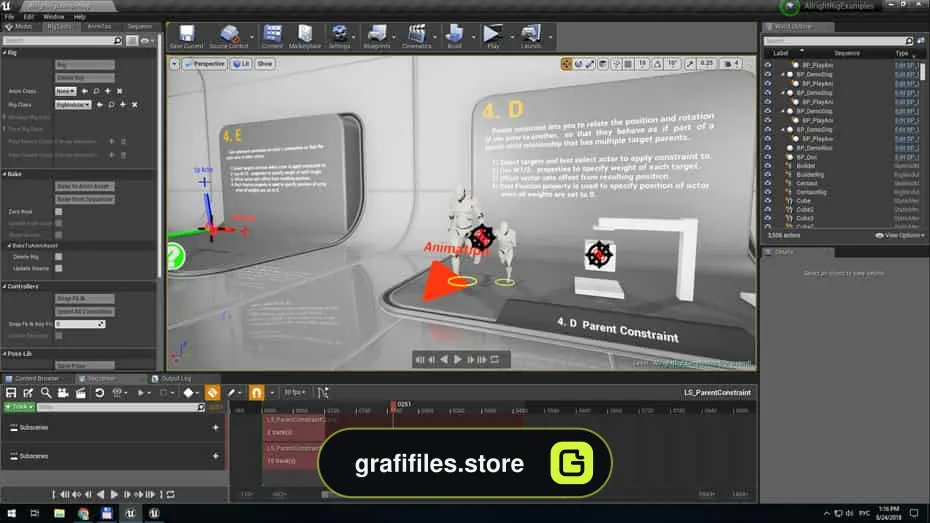Open the Source Control toolbar icon

click(x=229, y=37)
